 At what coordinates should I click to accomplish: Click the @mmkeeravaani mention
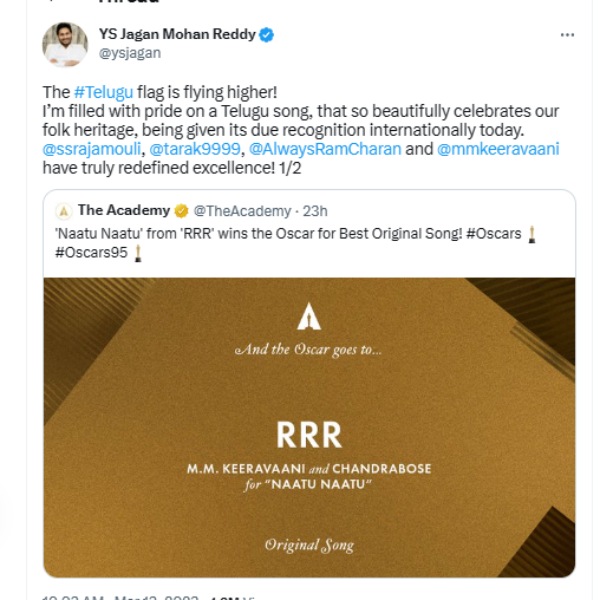[498, 148]
